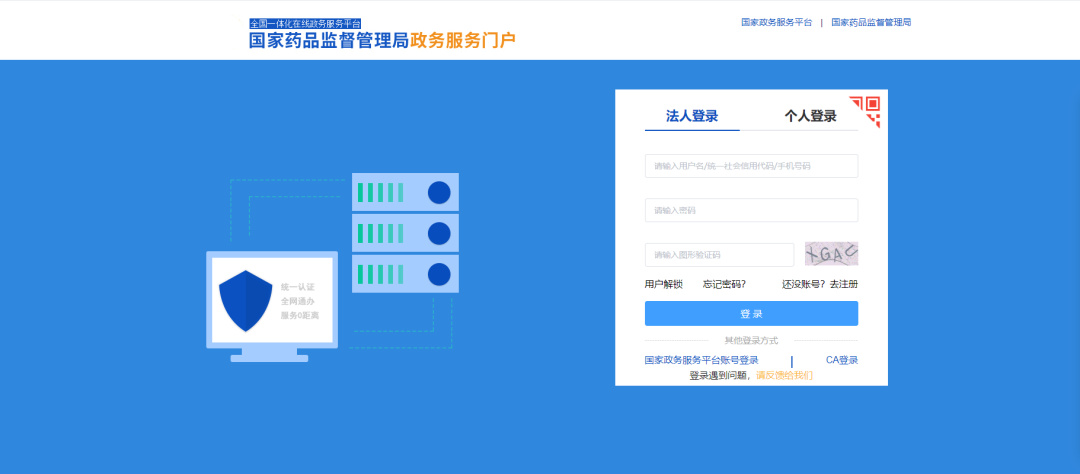Click the bottom server unit illustration
This screenshot has width=1080, height=474.
[405, 274]
